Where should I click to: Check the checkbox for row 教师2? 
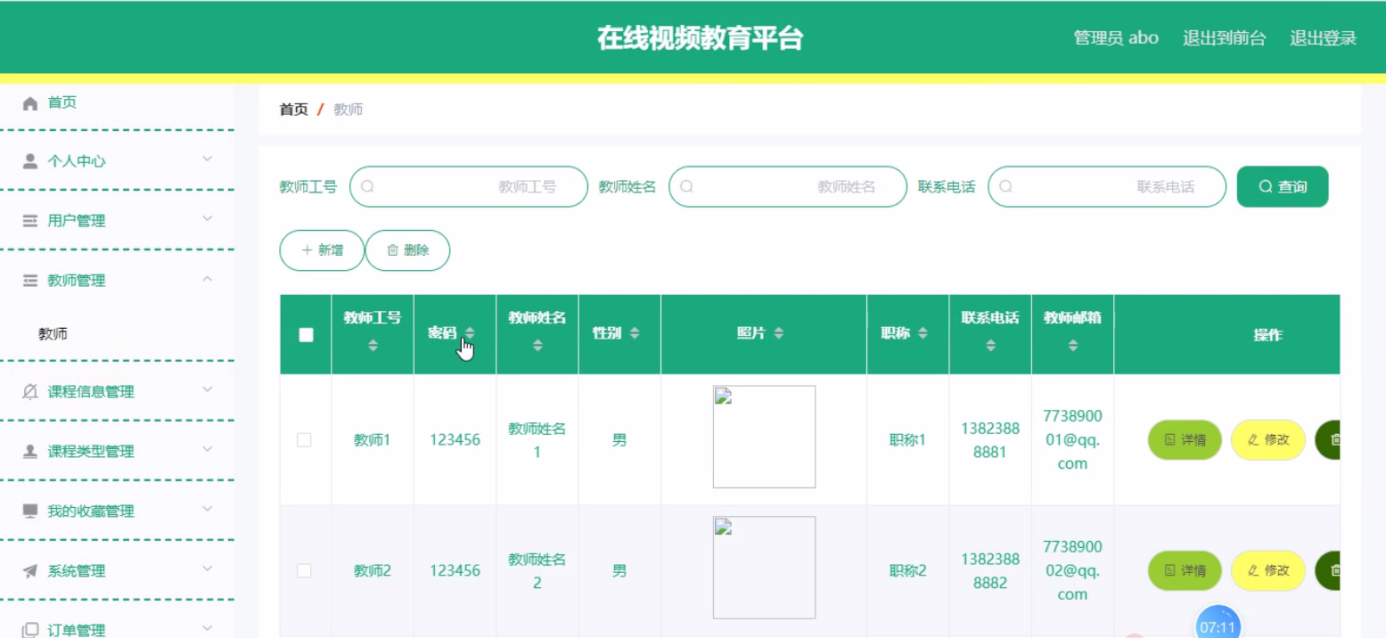[x=304, y=571]
